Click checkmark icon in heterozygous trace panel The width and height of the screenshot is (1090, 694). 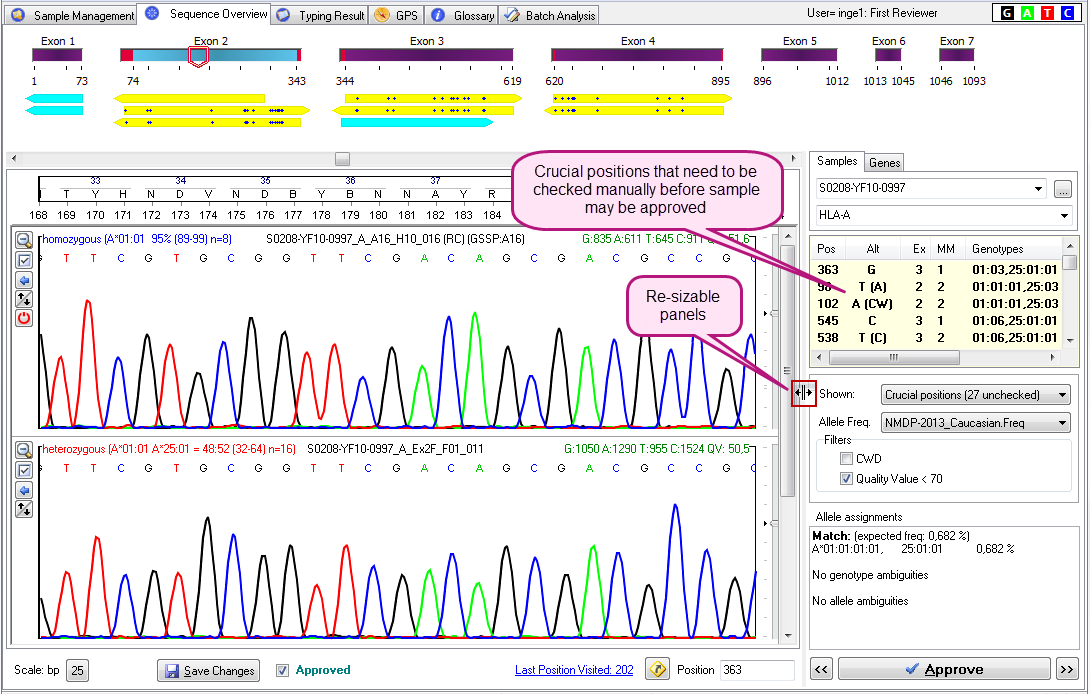pyautogui.click(x=24, y=470)
